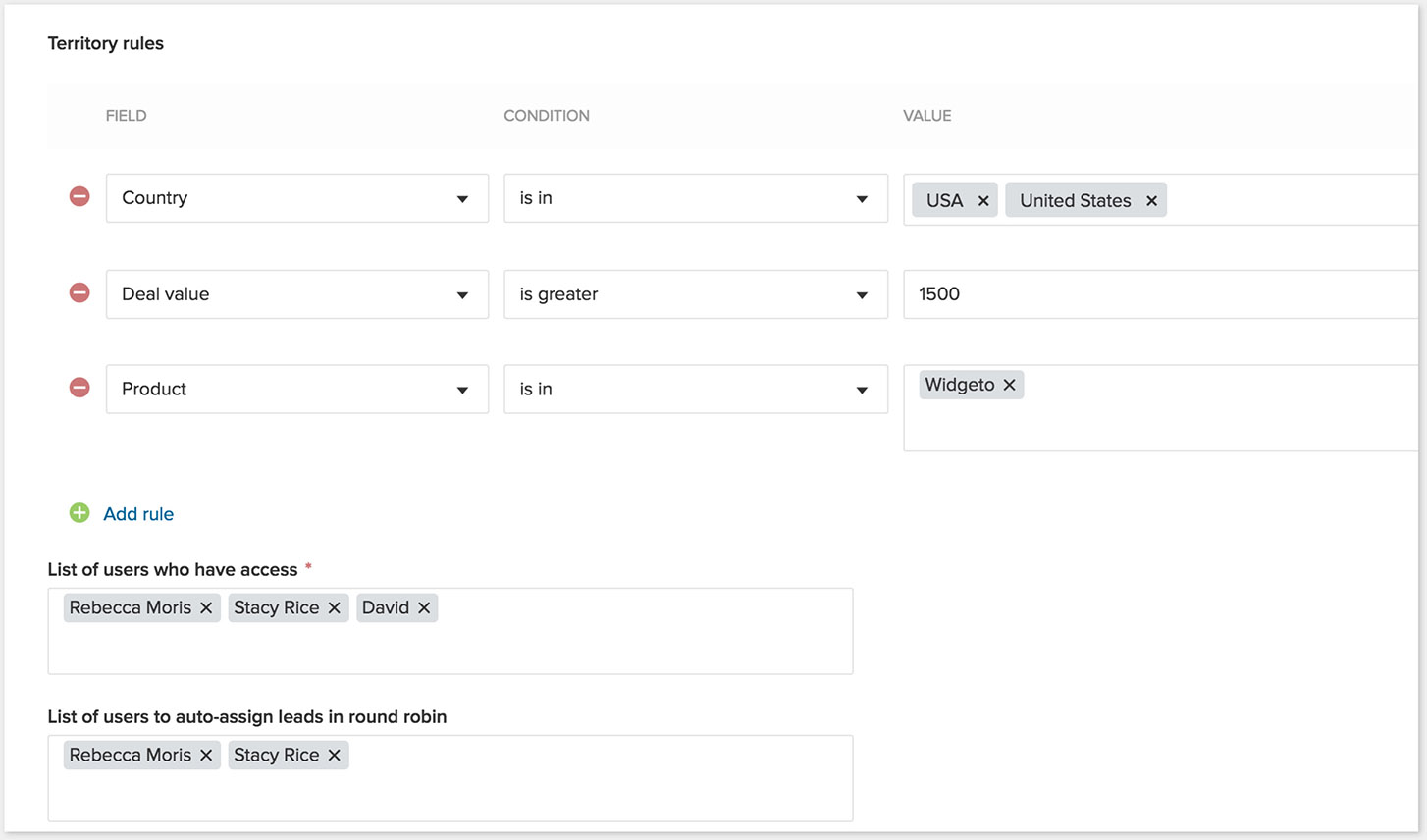Remove David from users with access
The width and height of the screenshot is (1427, 840).
pyautogui.click(x=424, y=607)
